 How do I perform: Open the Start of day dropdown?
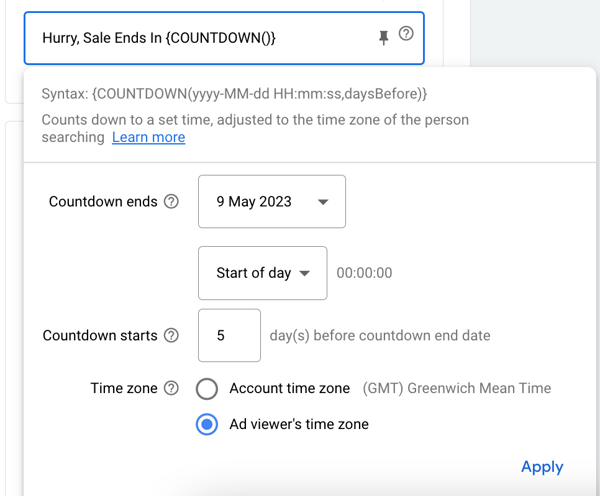263,273
